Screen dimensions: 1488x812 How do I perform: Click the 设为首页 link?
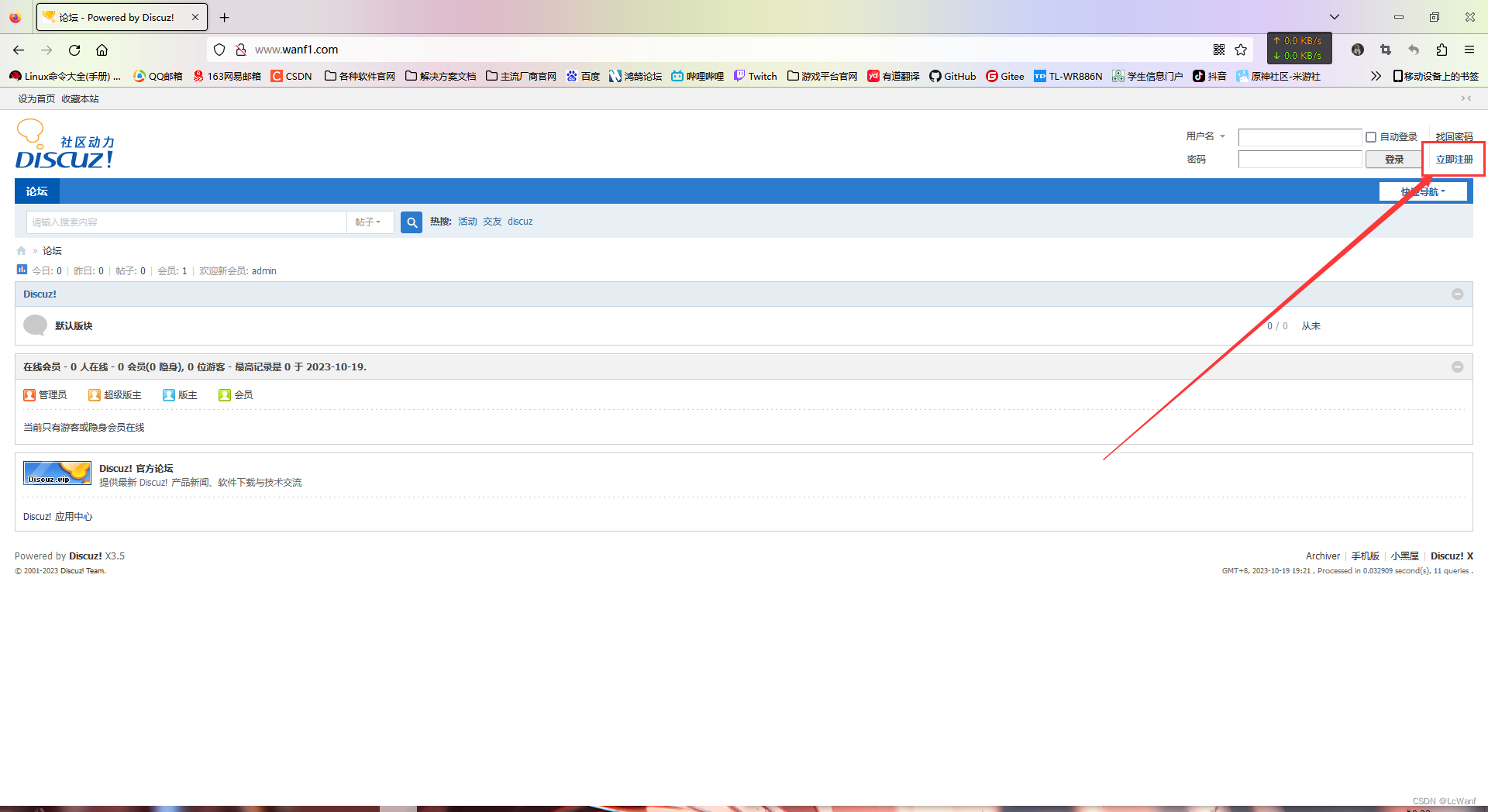[36, 99]
